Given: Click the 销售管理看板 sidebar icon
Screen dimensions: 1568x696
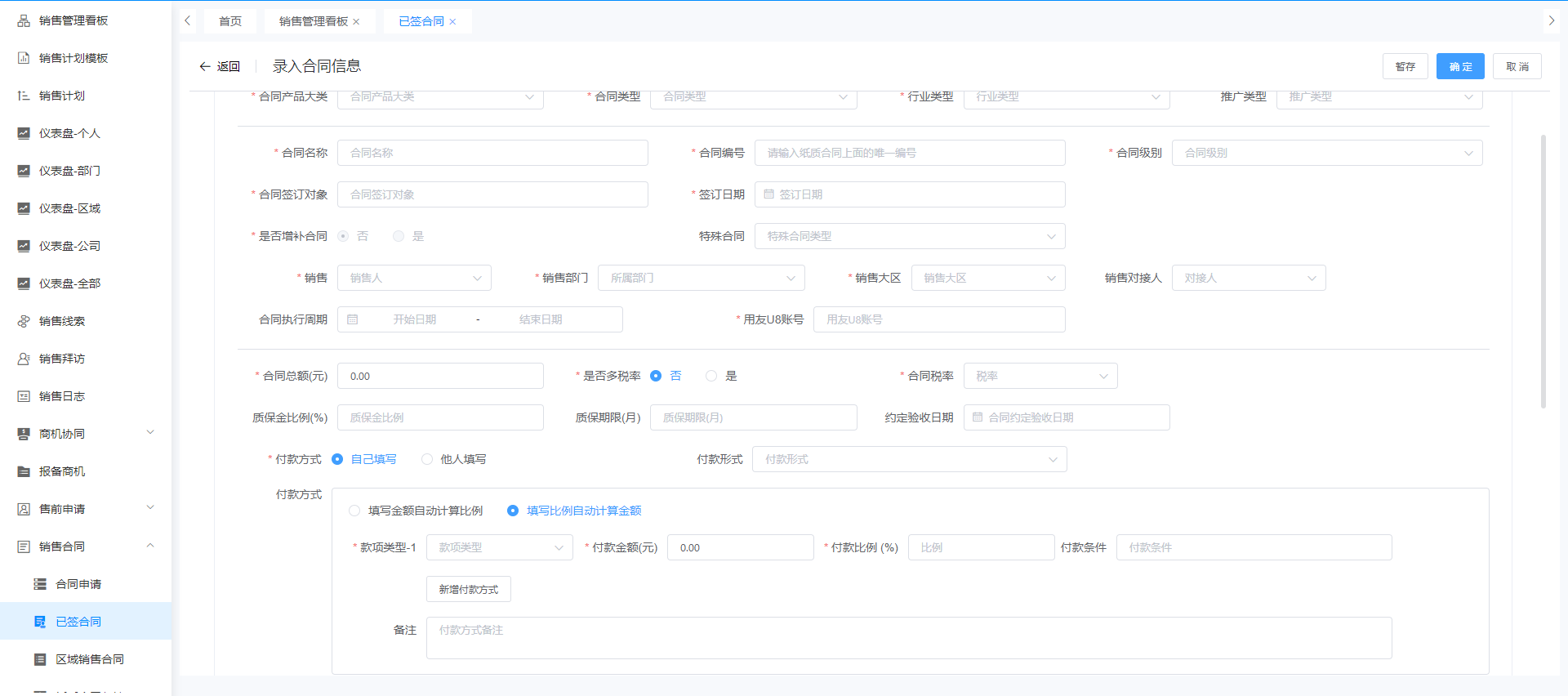Looking at the screenshot, I should pyautogui.click(x=24, y=20).
